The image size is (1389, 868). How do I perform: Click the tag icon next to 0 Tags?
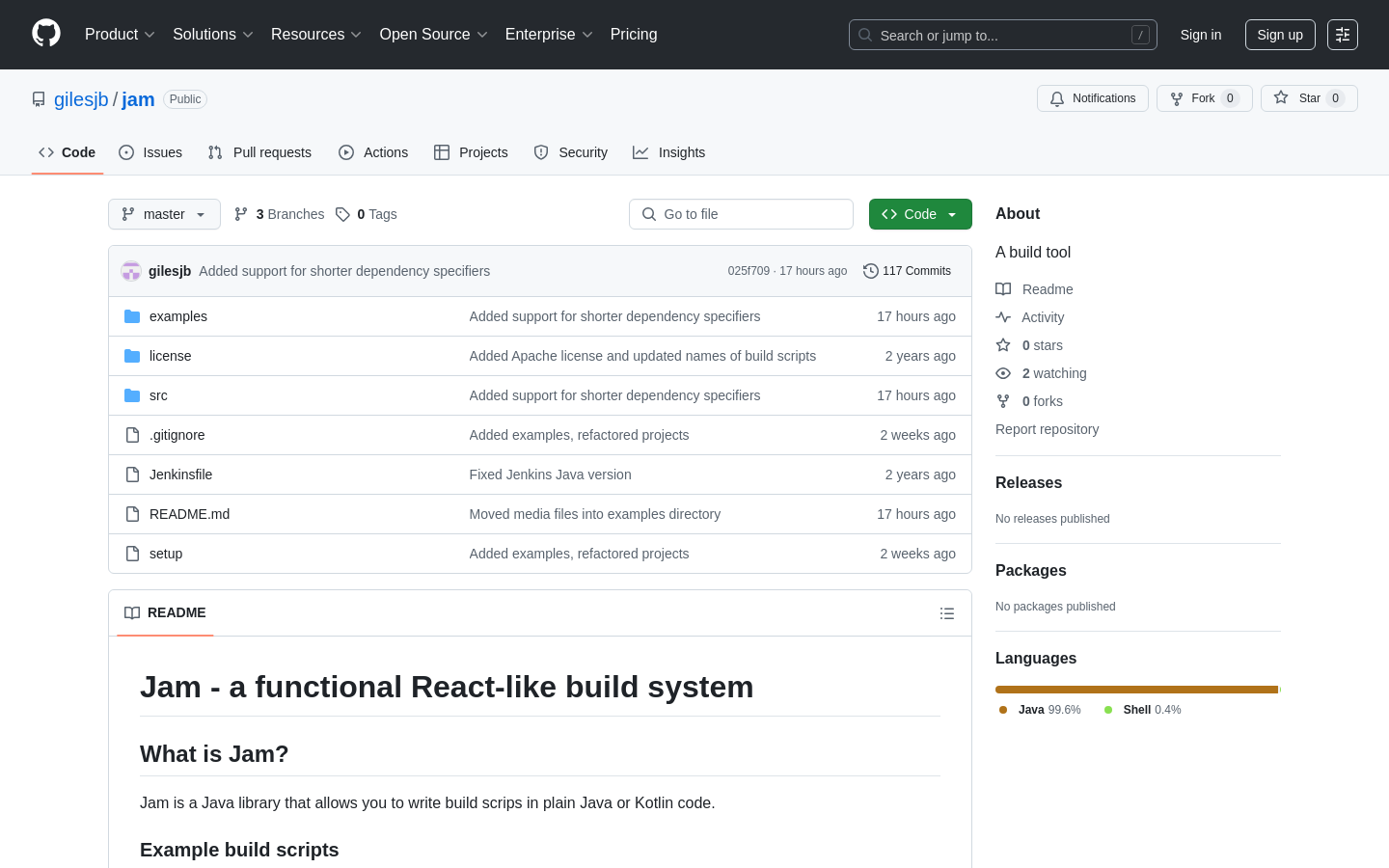342,214
